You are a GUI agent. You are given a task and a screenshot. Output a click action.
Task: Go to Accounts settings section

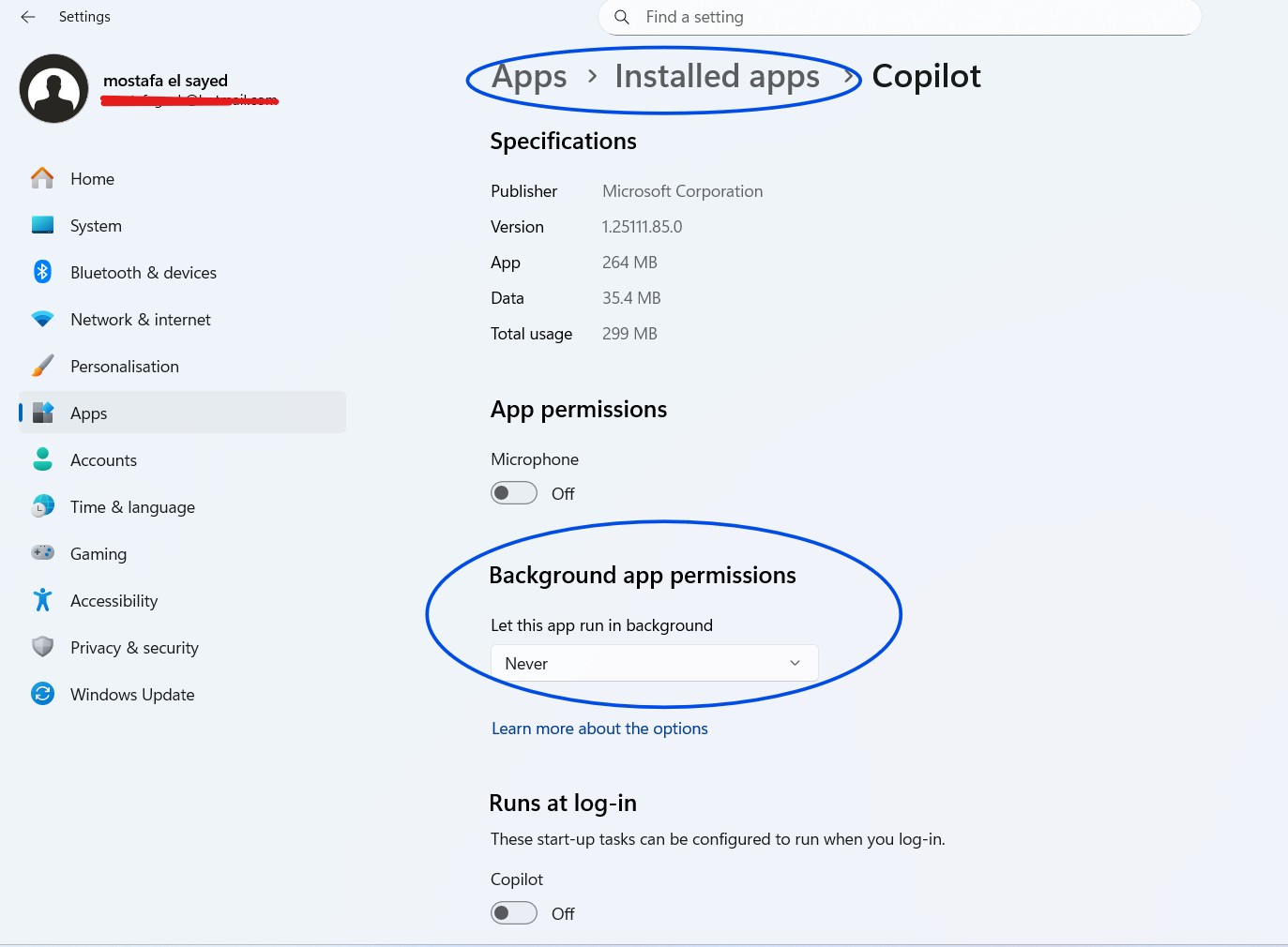pyautogui.click(x=103, y=460)
